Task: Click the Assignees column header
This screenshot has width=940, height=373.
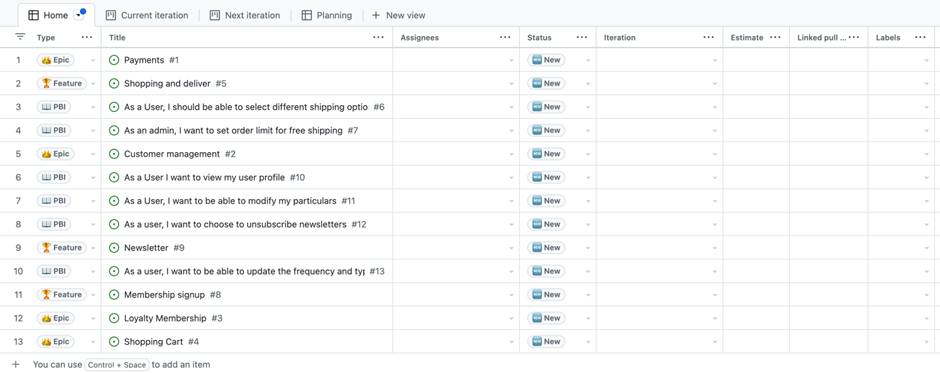Action: [420, 37]
